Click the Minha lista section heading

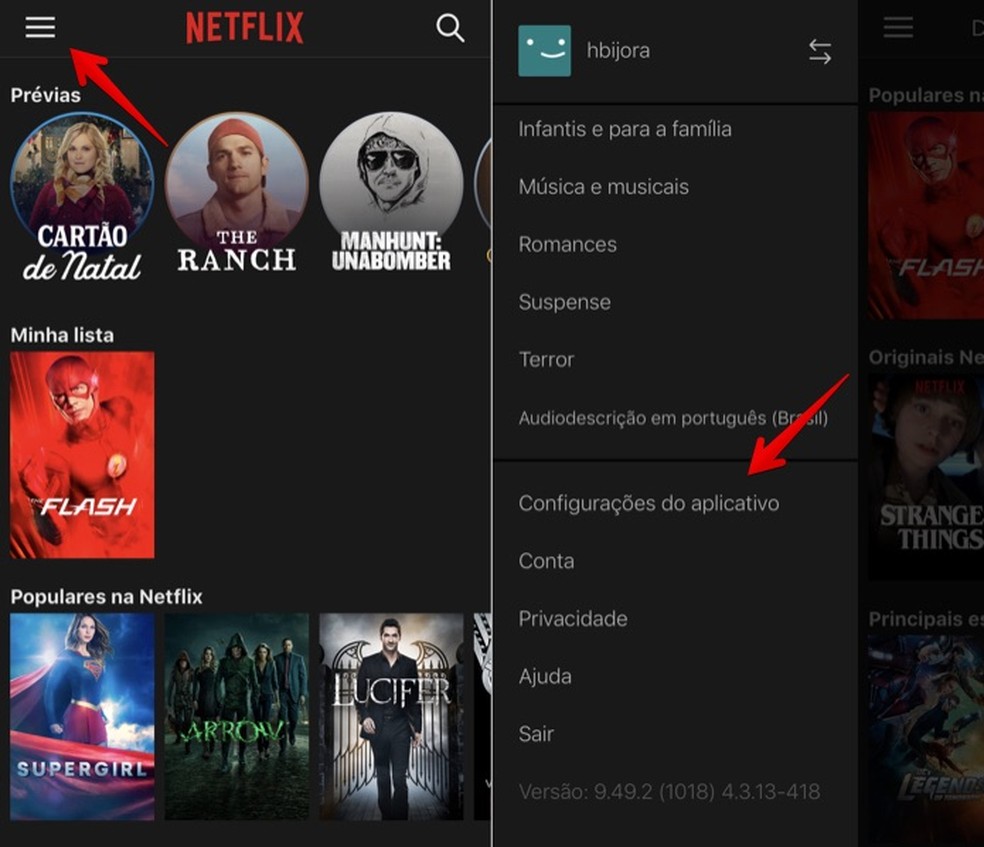pyautogui.click(x=62, y=335)
